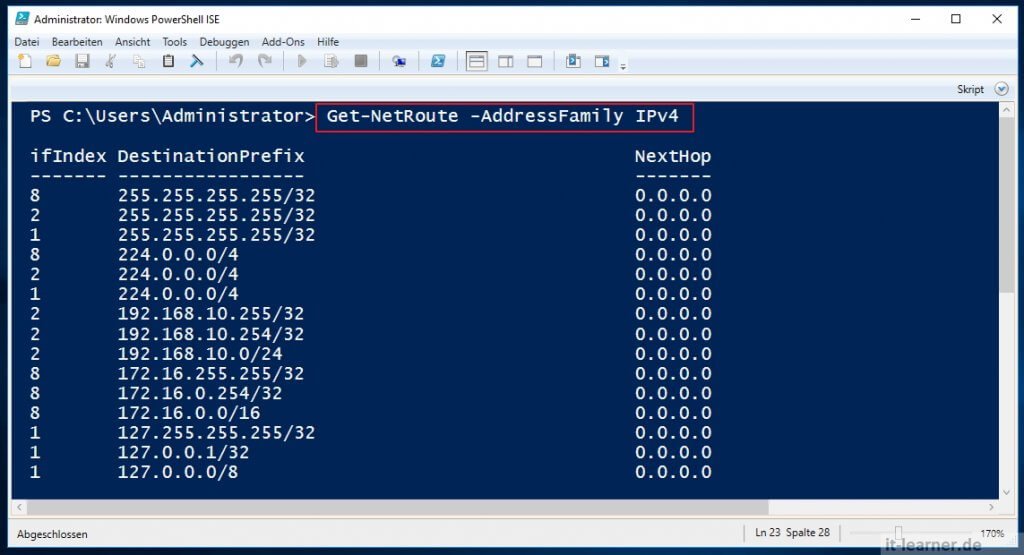Start PowerShell.exe in separate window

click(x=438, y=61)
